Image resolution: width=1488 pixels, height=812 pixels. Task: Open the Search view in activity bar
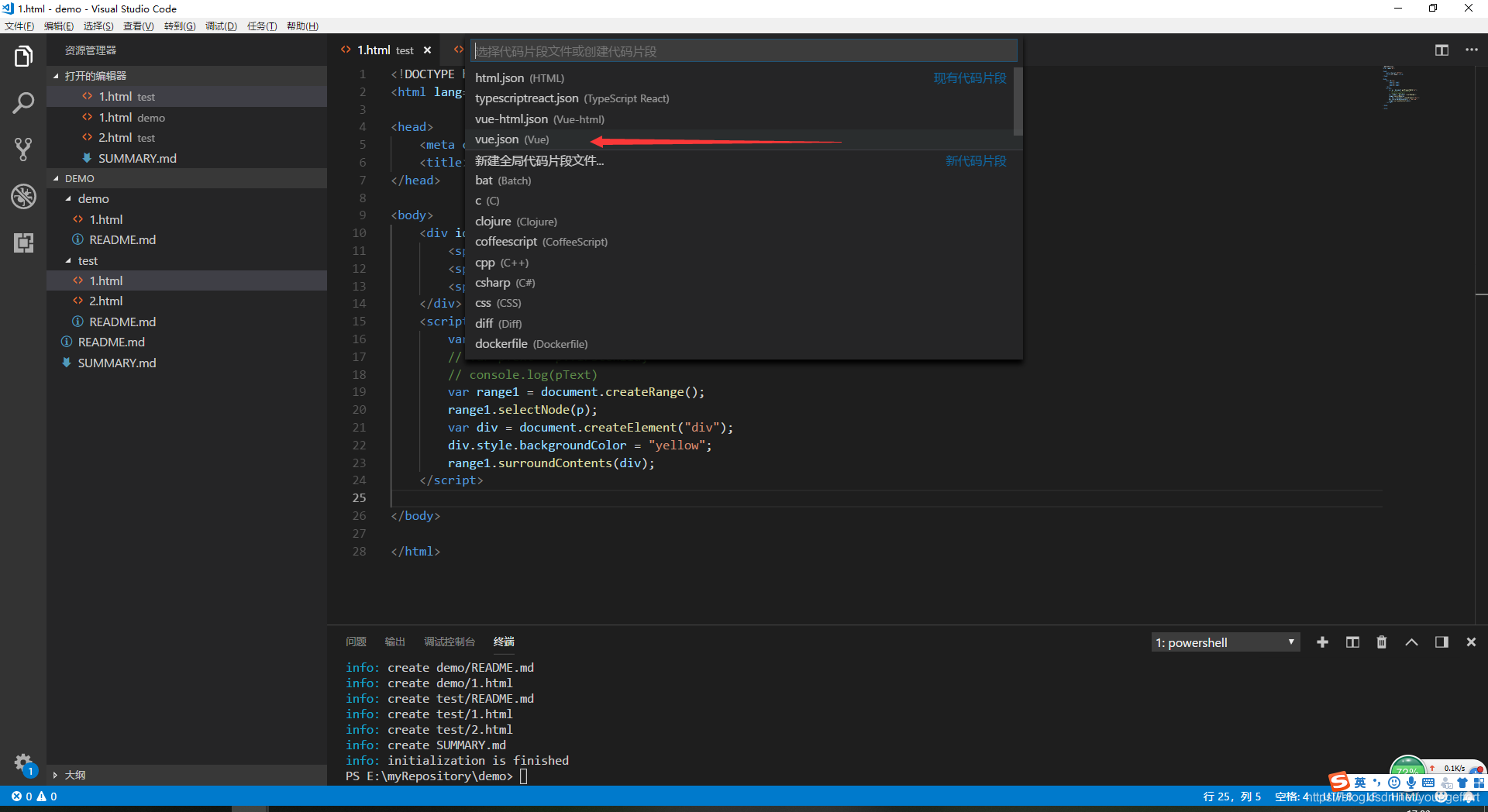[x=23, y=102]
